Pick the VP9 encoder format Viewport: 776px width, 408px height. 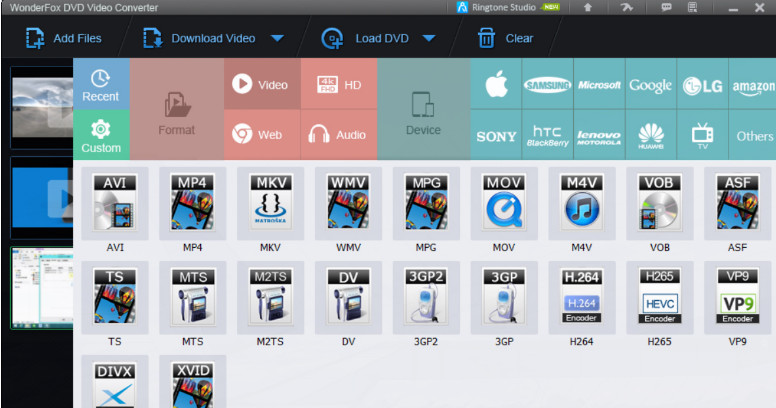point(737,297)
